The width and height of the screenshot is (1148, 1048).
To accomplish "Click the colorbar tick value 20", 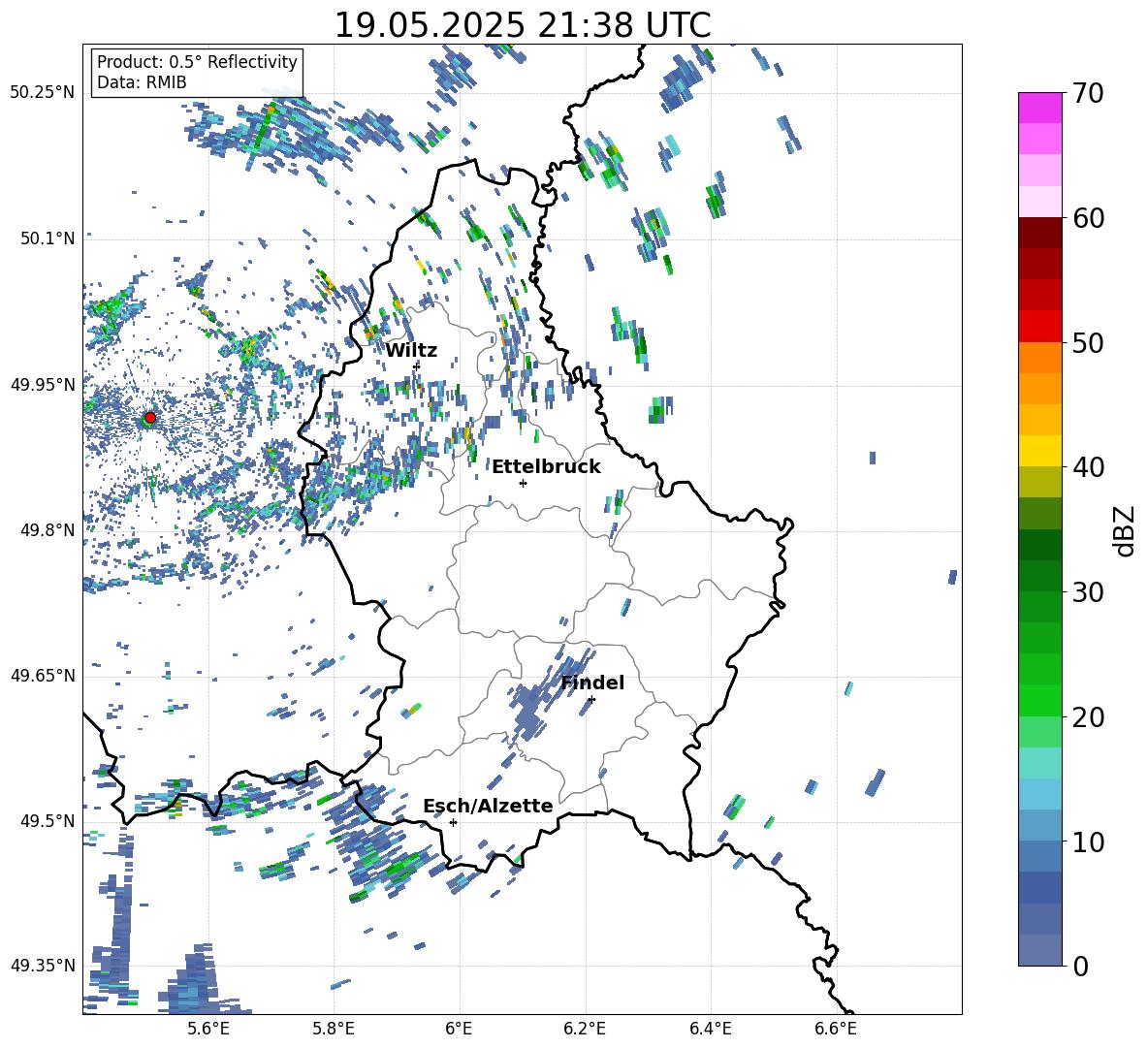I will coord(1088,716).
